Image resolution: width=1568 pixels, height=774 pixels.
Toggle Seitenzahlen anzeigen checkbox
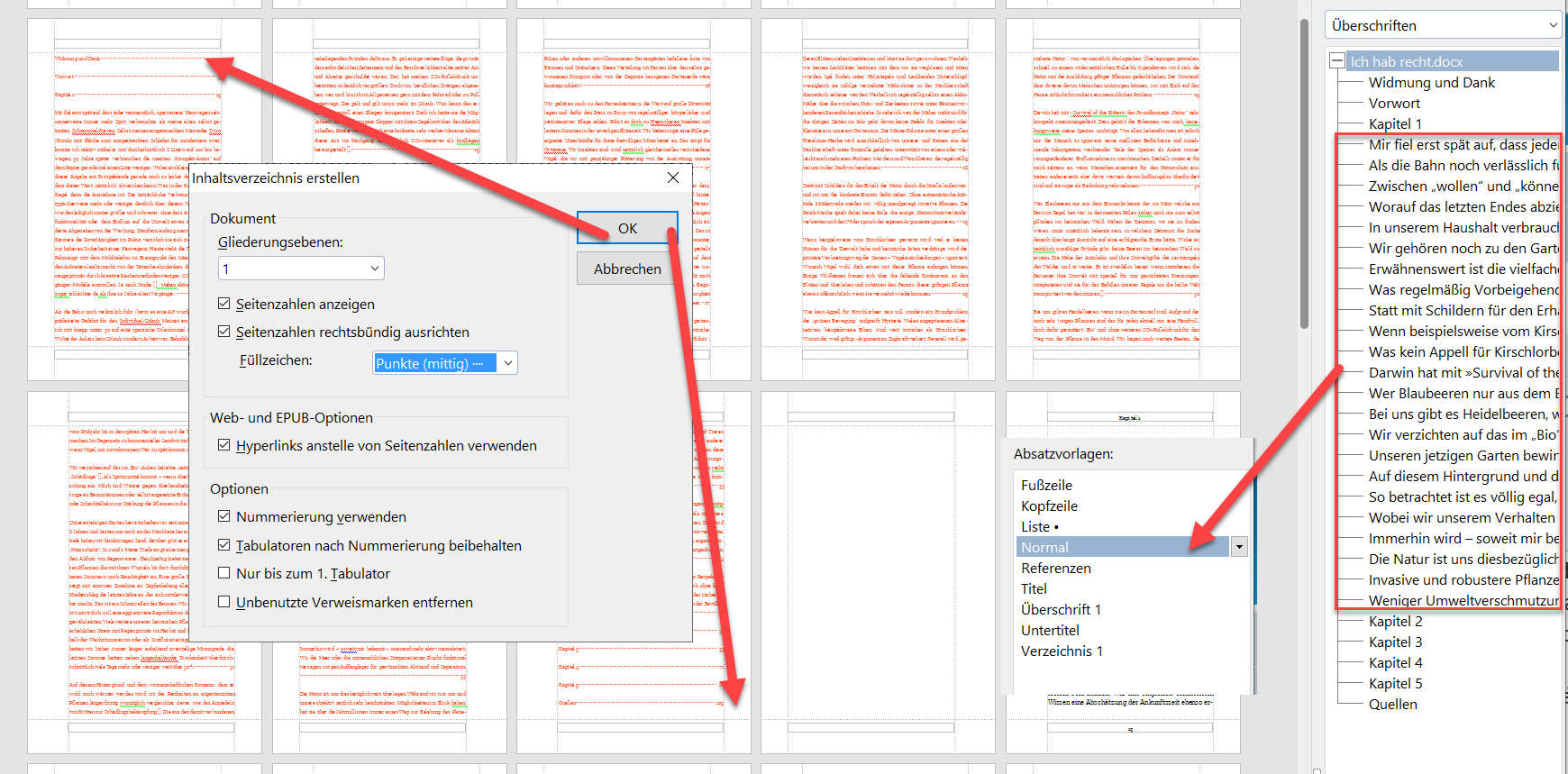point(224,304)
